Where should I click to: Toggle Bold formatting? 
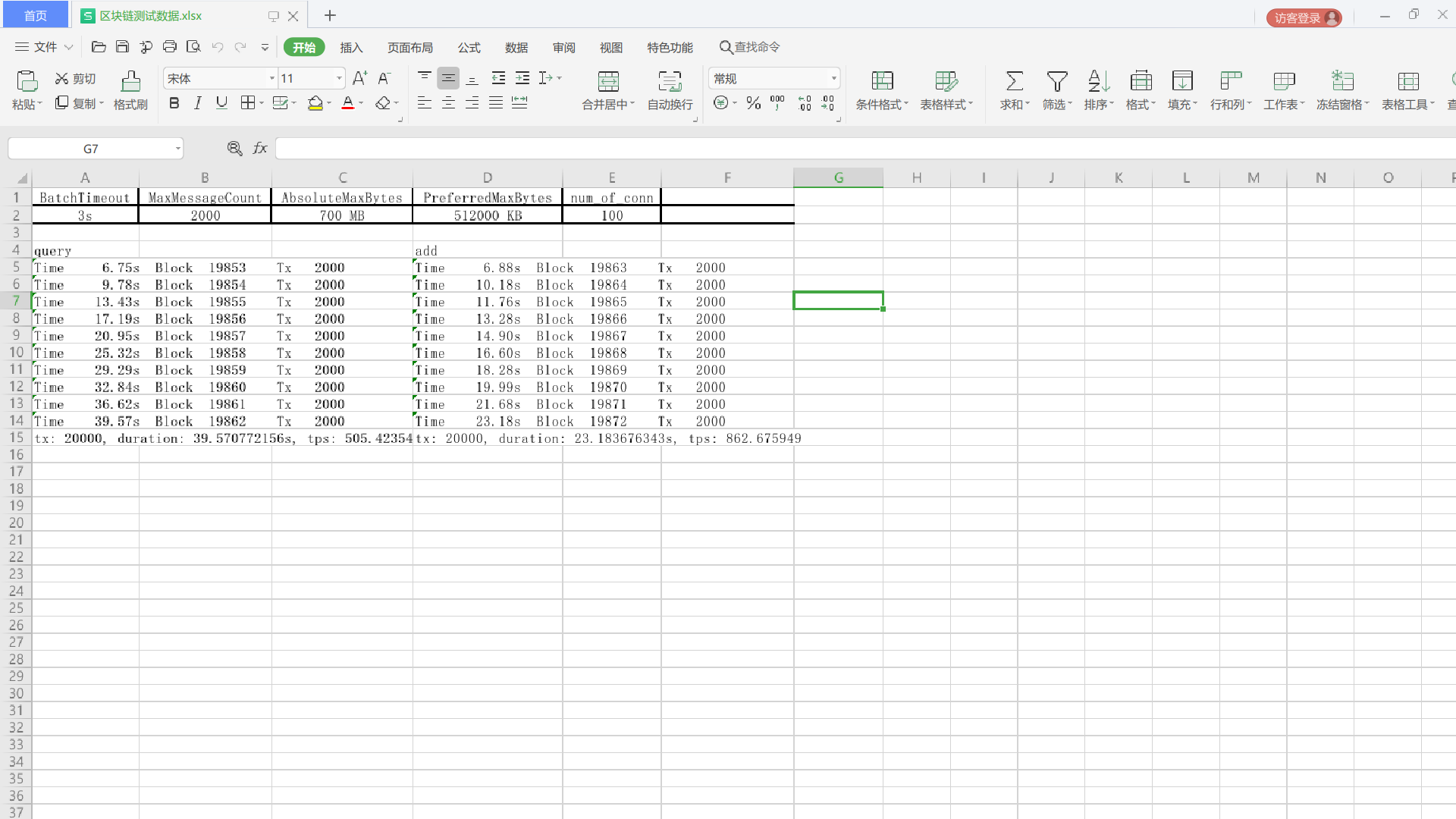pyautogui.click(x=174, y=103)
